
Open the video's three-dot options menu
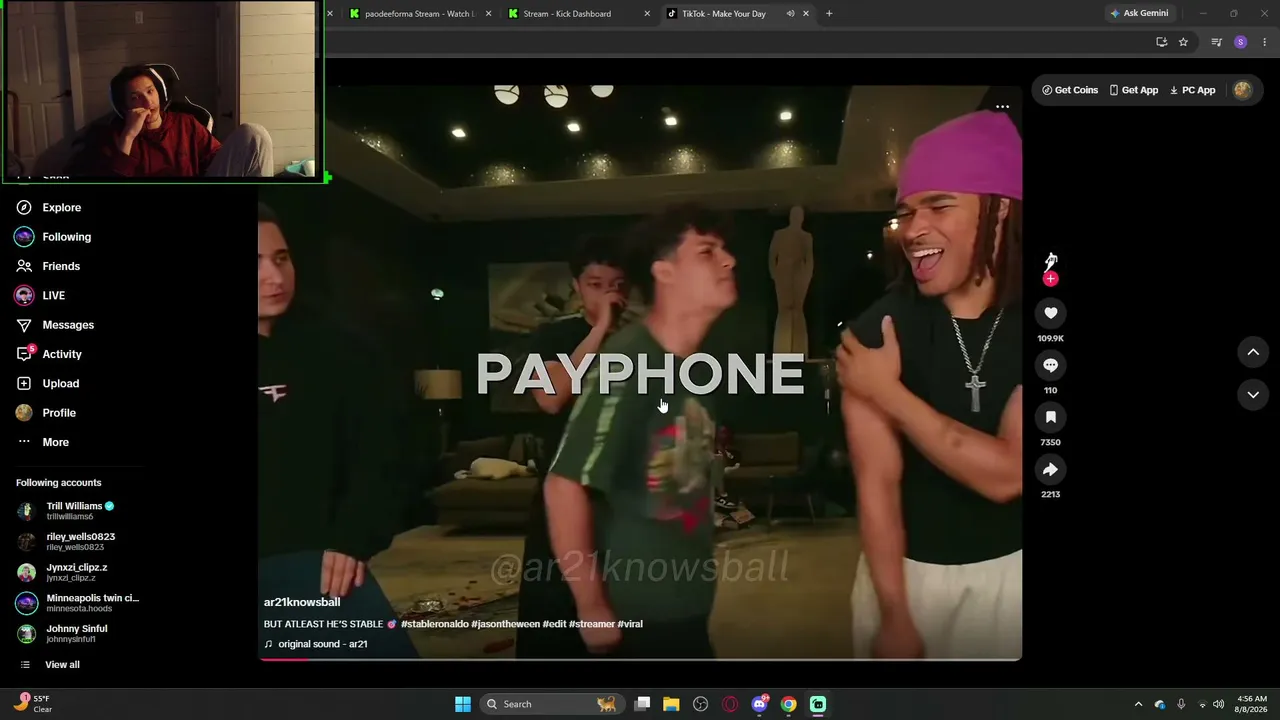pyautogui.click(x=1002, y=107)
